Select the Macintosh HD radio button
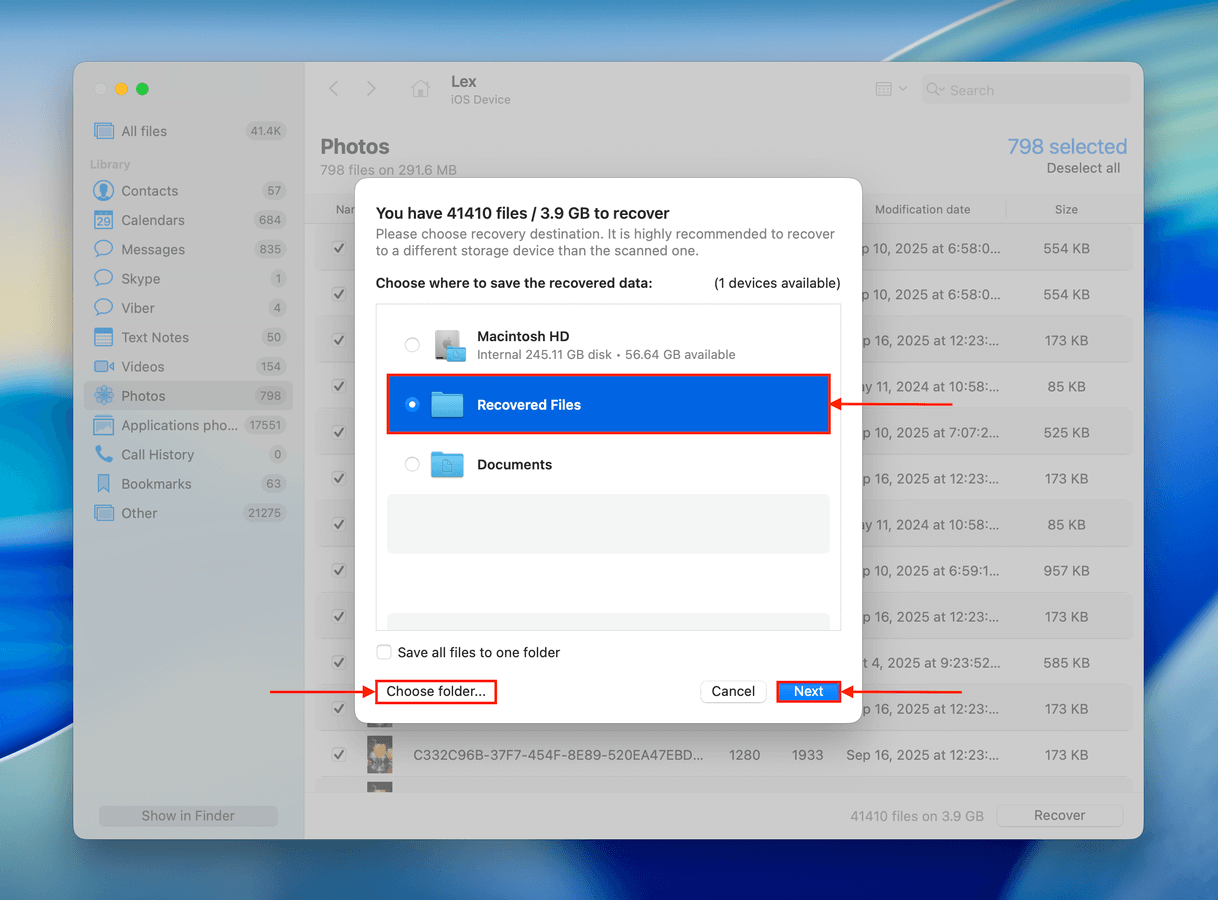 tap(412, 345)
